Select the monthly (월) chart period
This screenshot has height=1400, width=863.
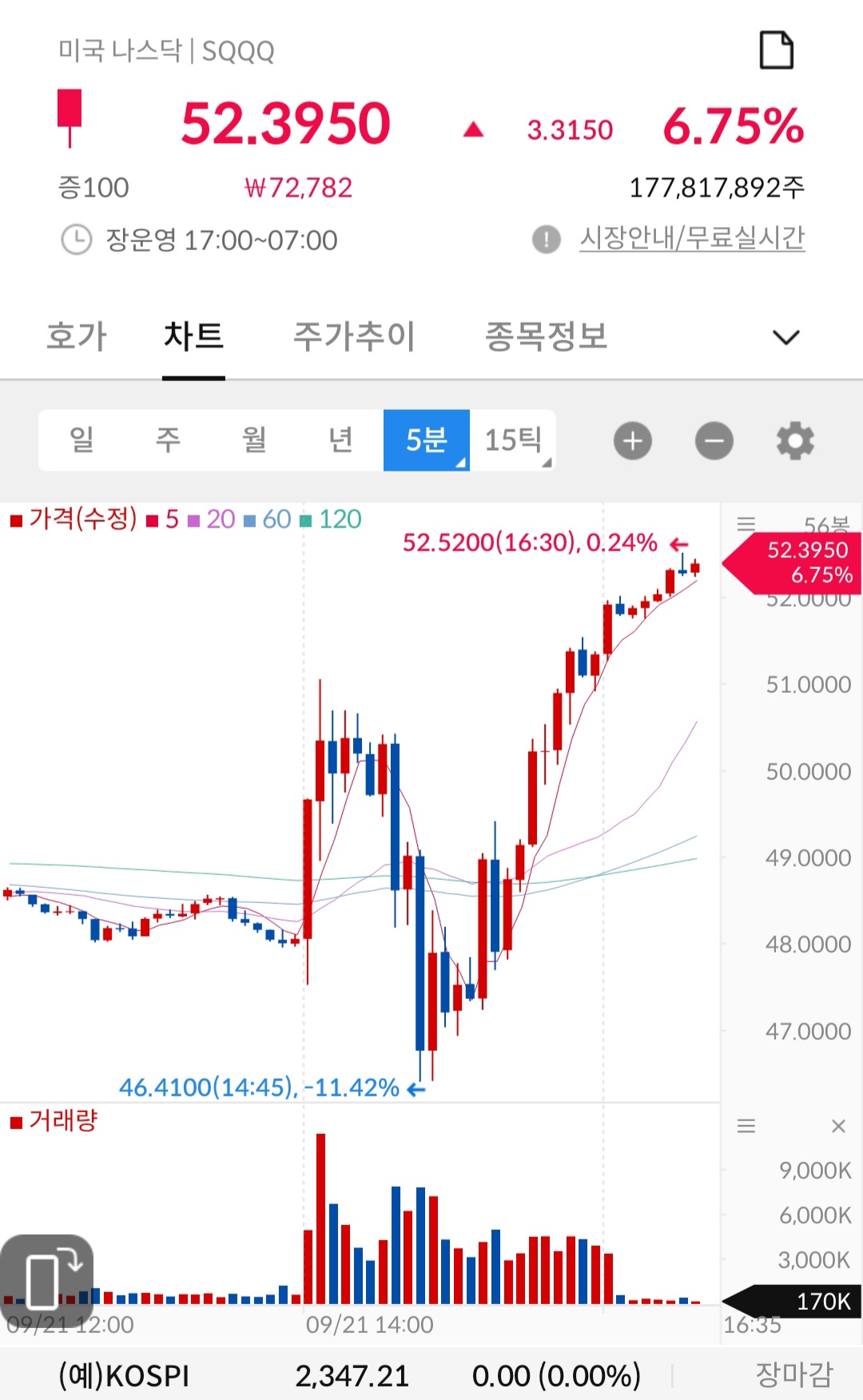click(254, 440)
